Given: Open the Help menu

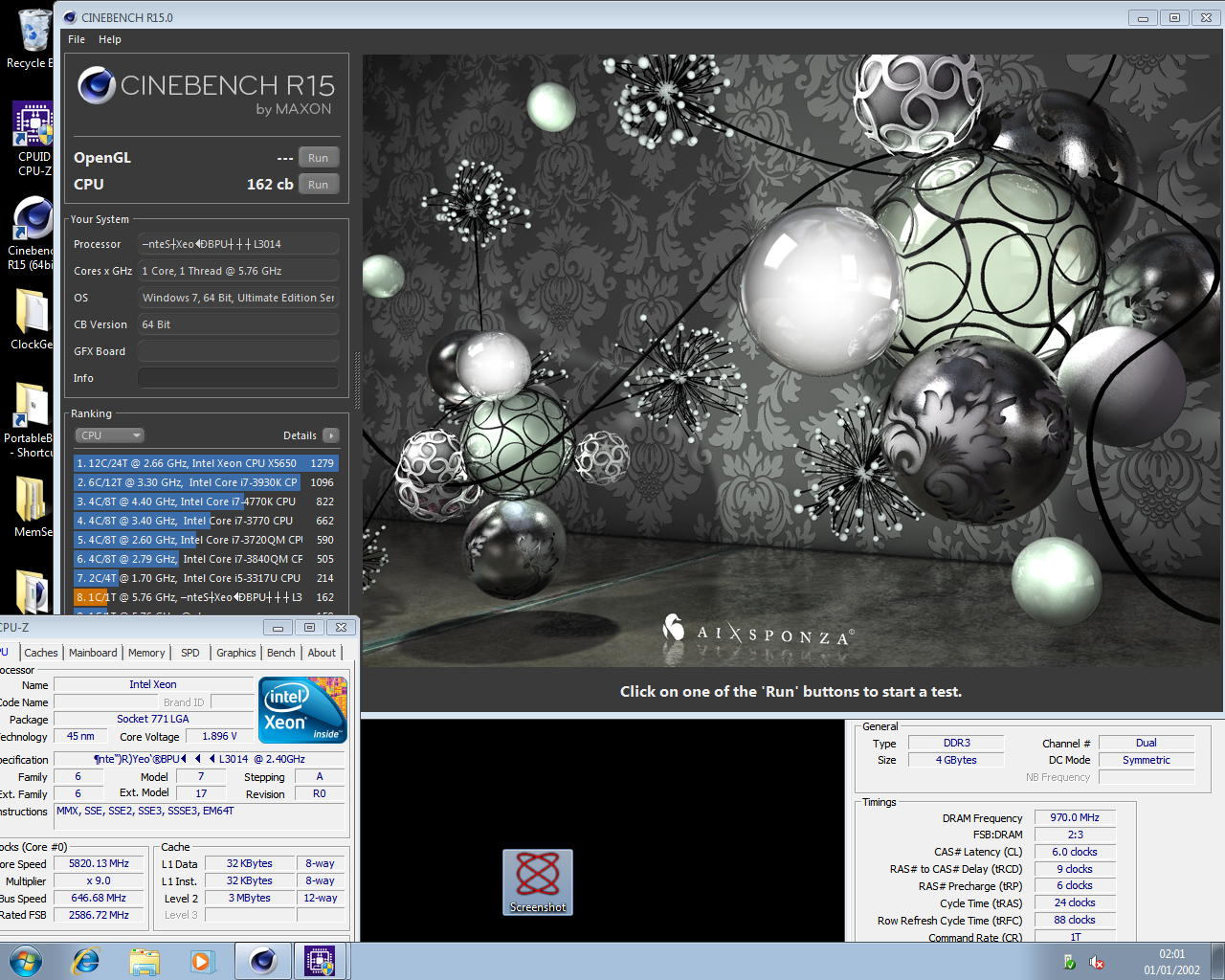Looking at the screenshot, I should (110, 39).
